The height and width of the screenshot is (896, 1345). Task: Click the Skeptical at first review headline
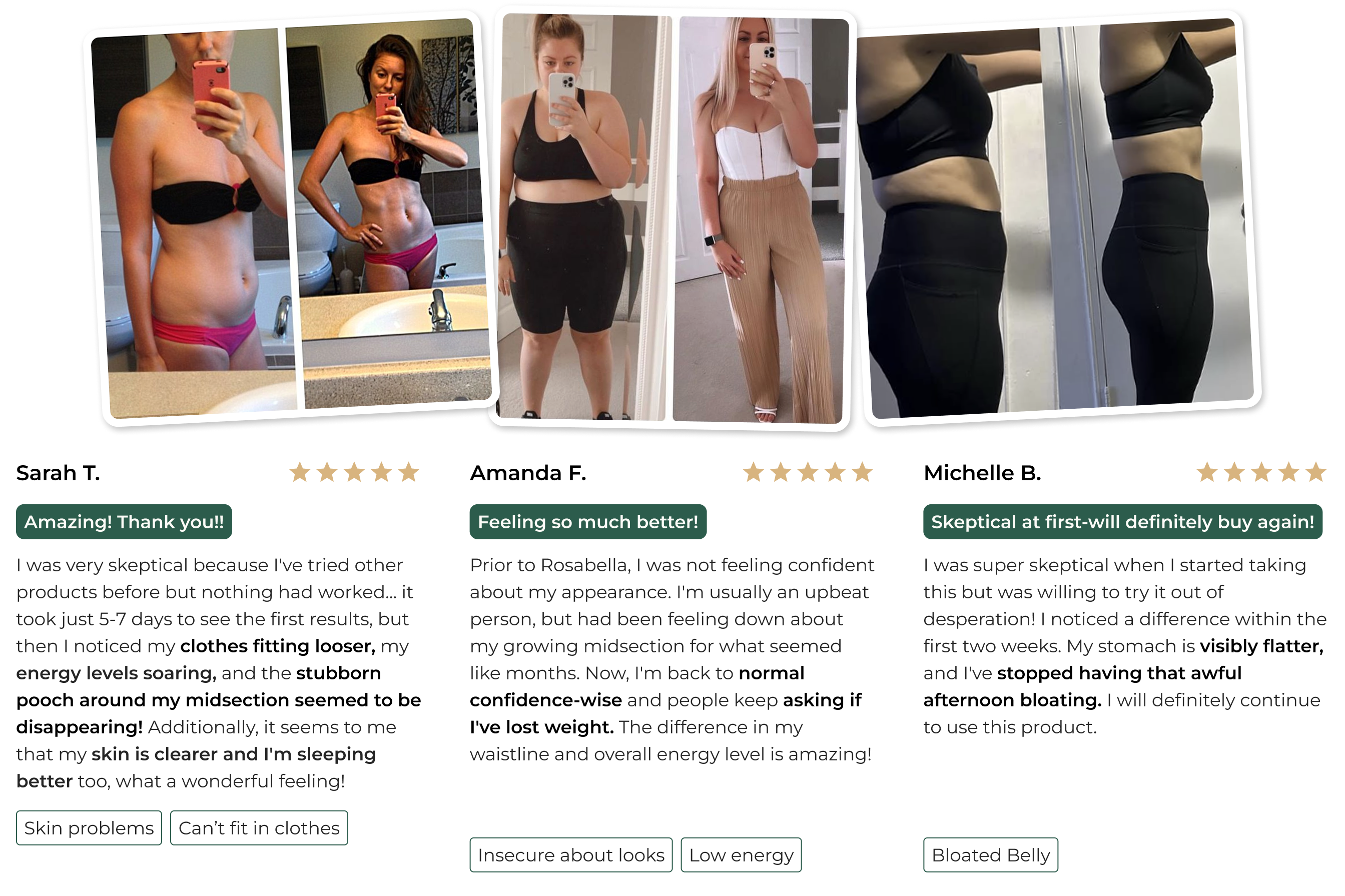click(x=1123, y=522)
